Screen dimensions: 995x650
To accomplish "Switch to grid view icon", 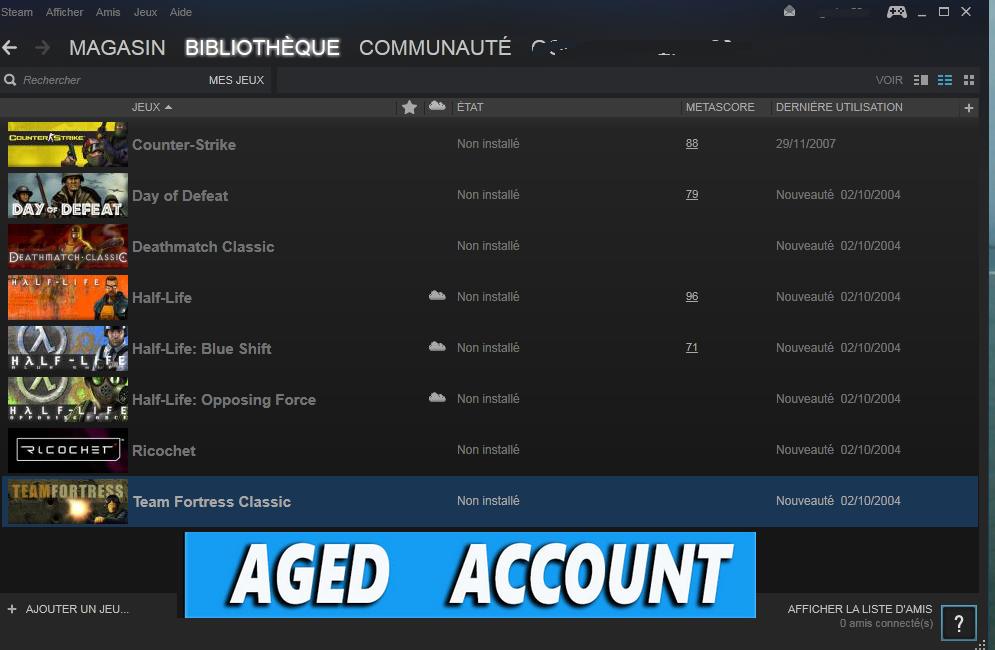I will point(968,80).
